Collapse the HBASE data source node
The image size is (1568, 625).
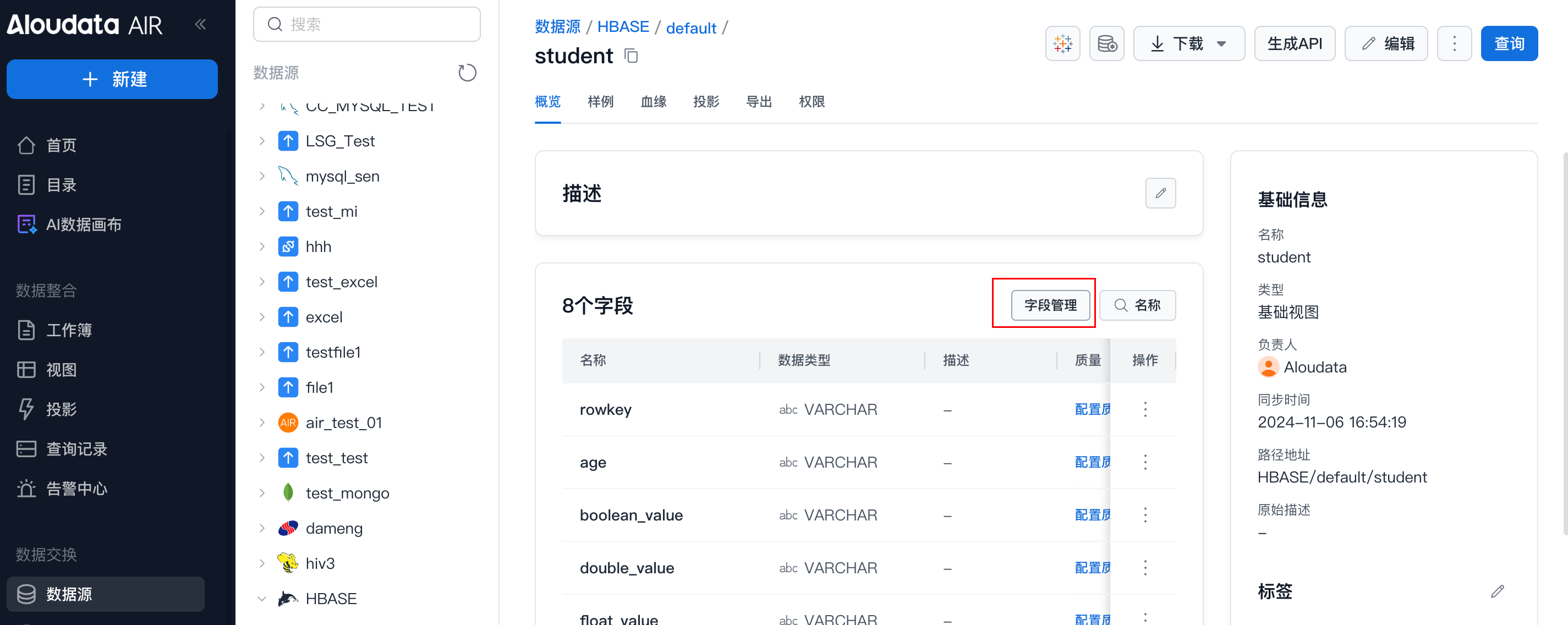(262, 599)
